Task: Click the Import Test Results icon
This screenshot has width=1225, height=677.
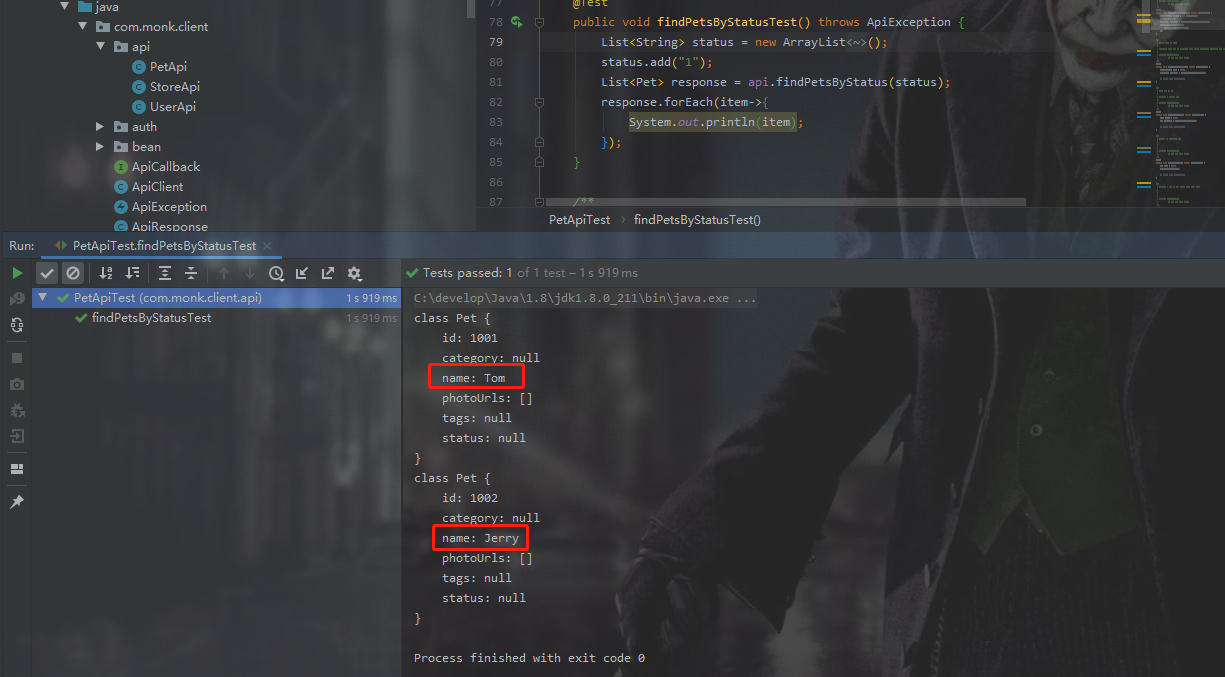Action: [302, 272]
